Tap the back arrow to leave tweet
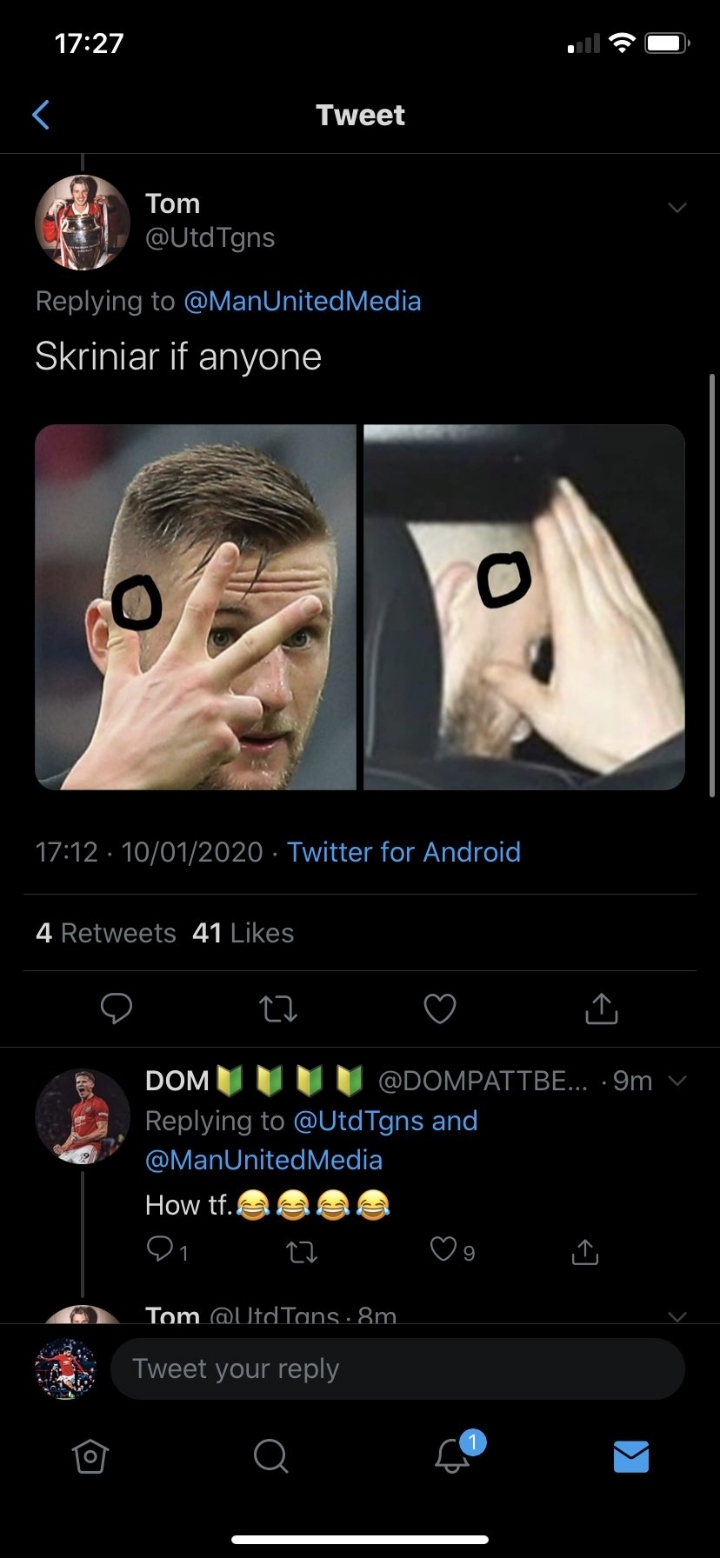 [41, 116]
